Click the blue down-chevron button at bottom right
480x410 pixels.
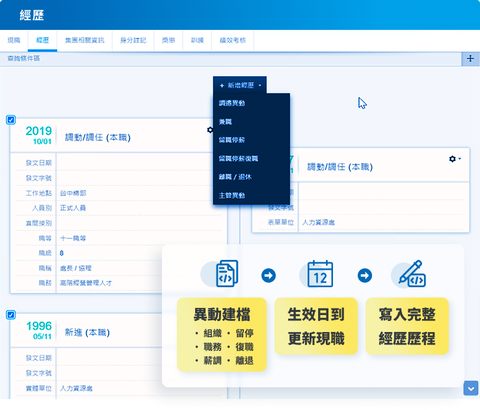click(471, 388)
